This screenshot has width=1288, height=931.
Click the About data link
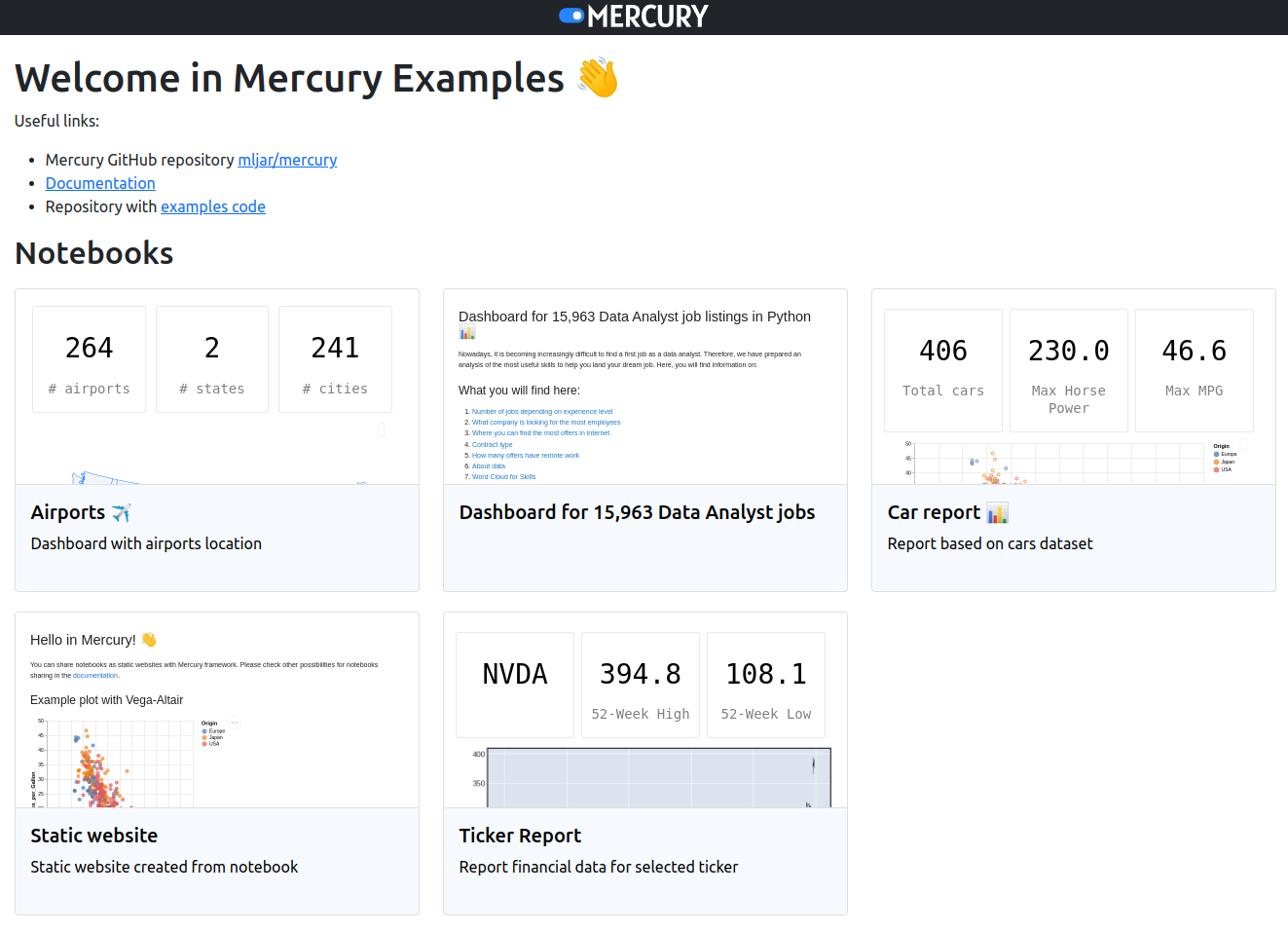pos(488,465)
